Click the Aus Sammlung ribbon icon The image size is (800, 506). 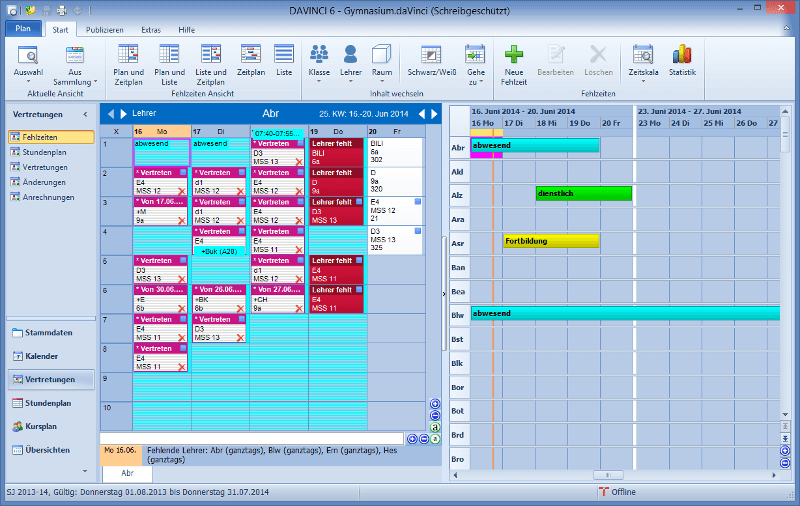click(74, 66)
